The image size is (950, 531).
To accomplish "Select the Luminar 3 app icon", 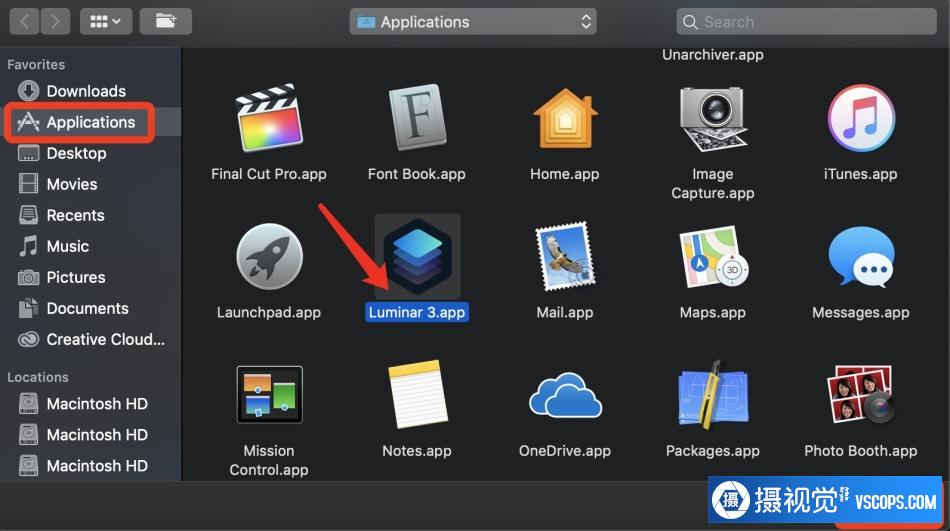I will (417, 256).
